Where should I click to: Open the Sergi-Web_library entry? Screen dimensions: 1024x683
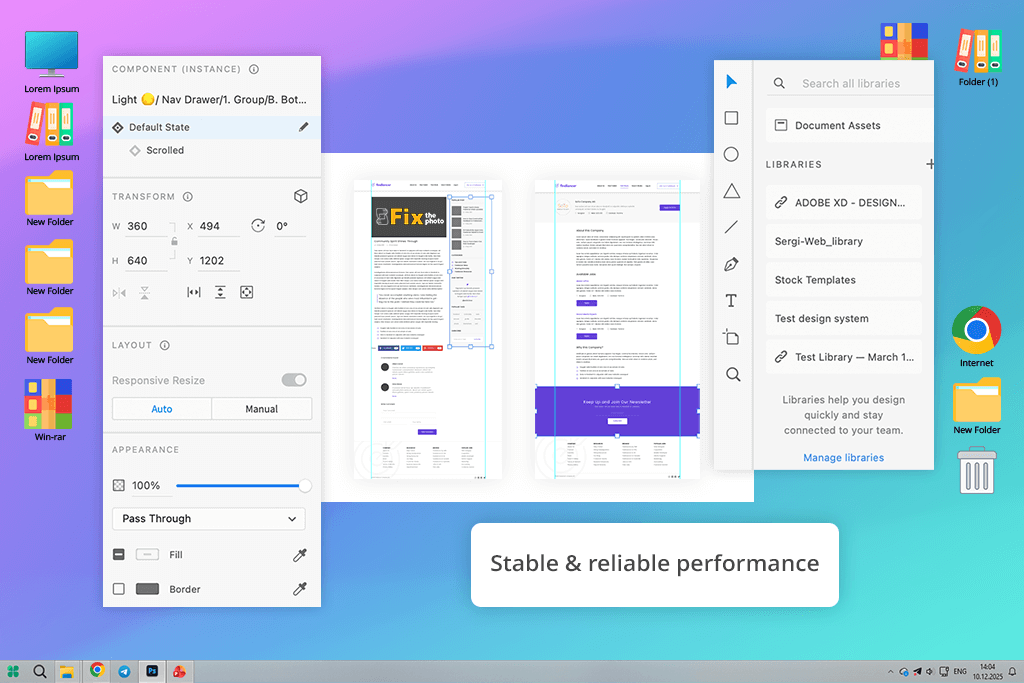[844, 241]
